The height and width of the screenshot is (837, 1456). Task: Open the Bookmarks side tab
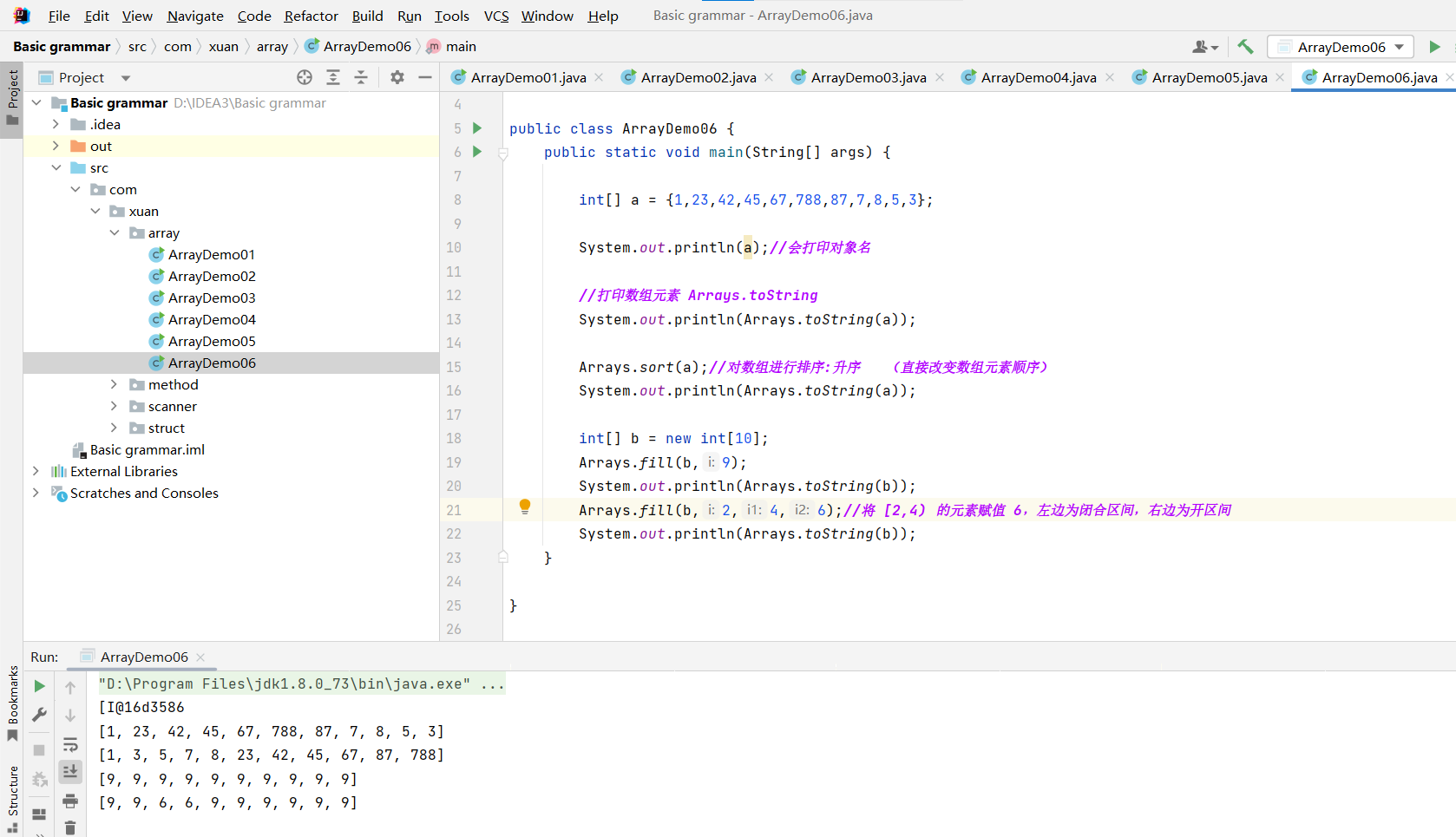point(12,703)
